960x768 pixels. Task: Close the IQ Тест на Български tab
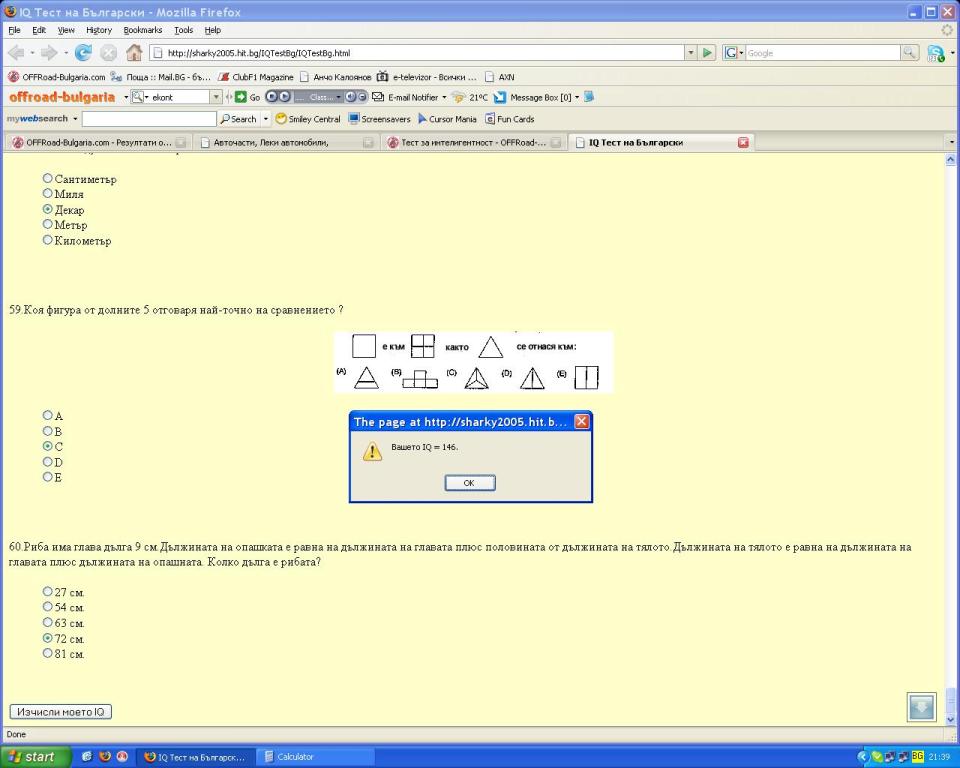[x=743, y=142]
